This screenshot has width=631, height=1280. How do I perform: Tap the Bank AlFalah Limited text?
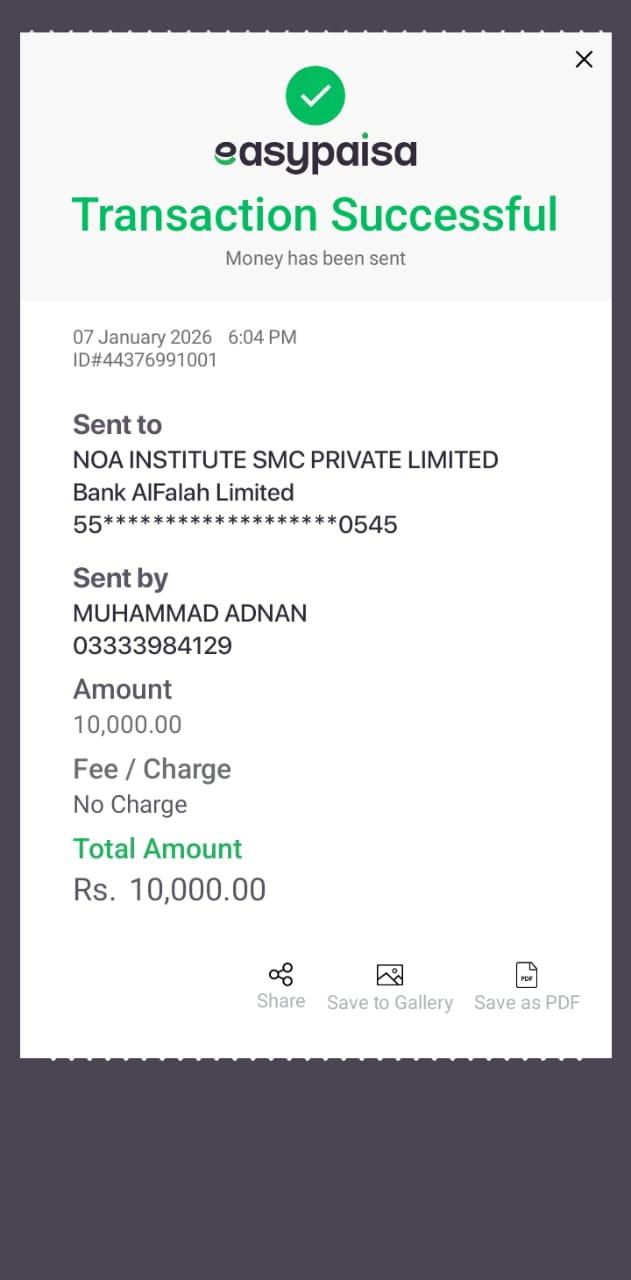point(183,492)
